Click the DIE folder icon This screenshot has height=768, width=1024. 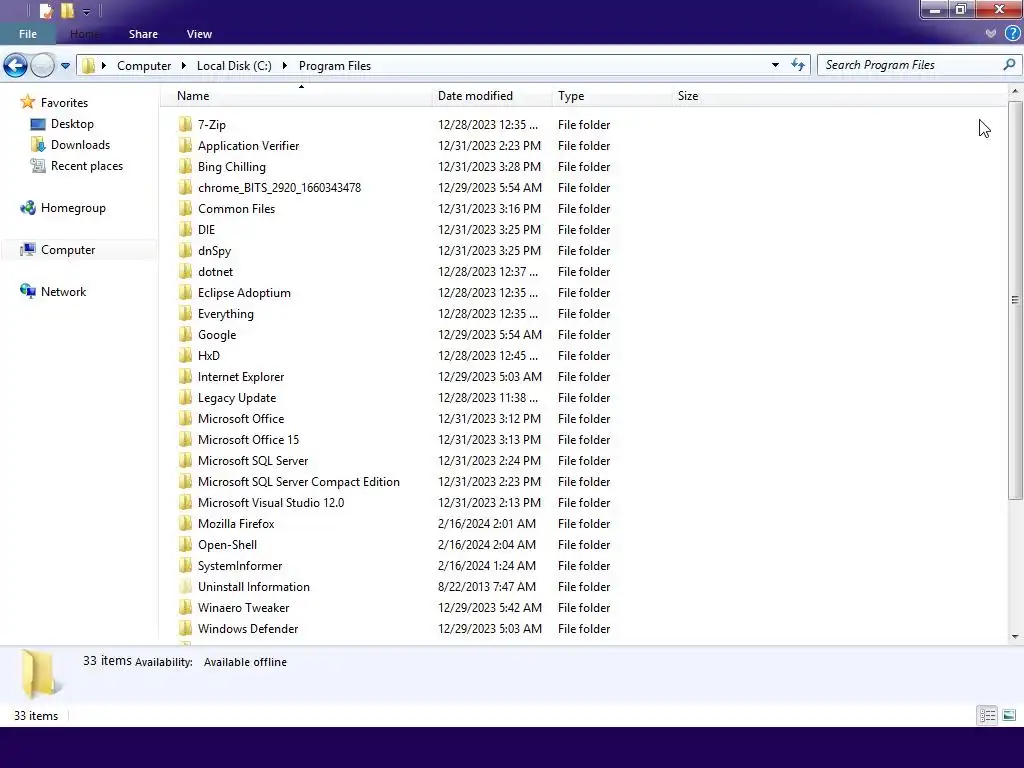(x=185, y=229)
